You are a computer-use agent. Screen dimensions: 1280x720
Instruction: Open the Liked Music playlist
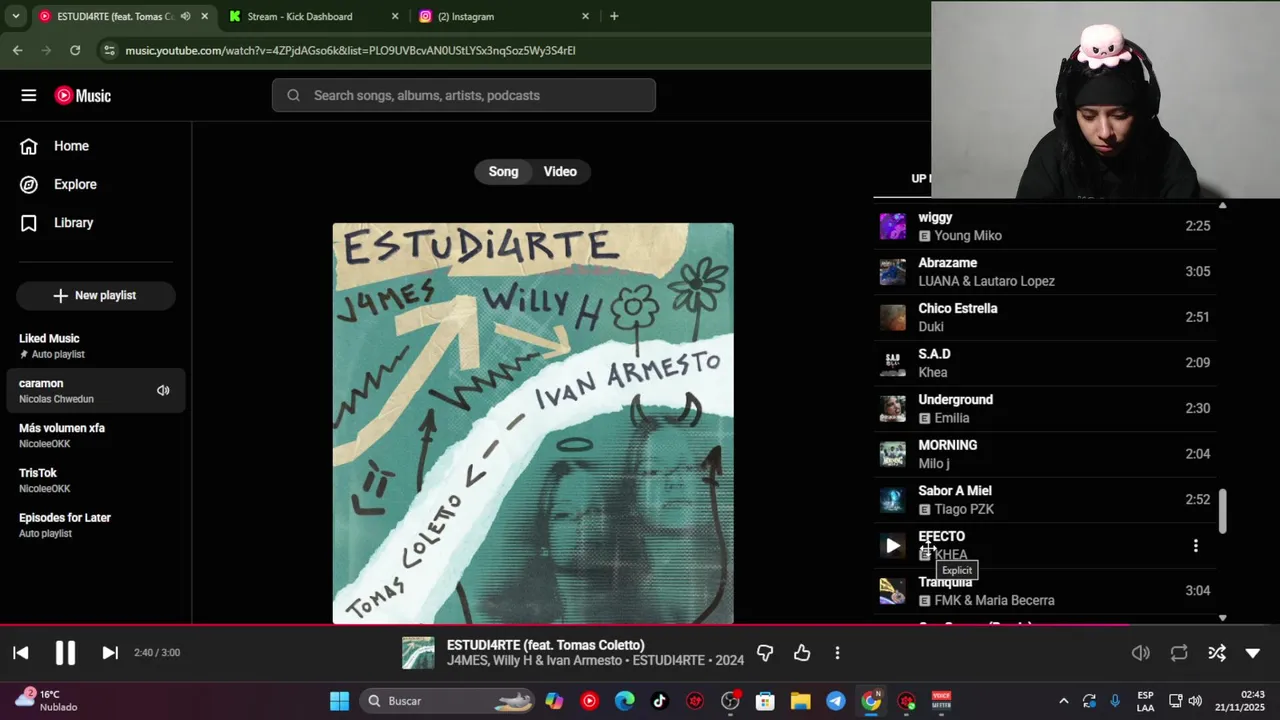[95, 346]
